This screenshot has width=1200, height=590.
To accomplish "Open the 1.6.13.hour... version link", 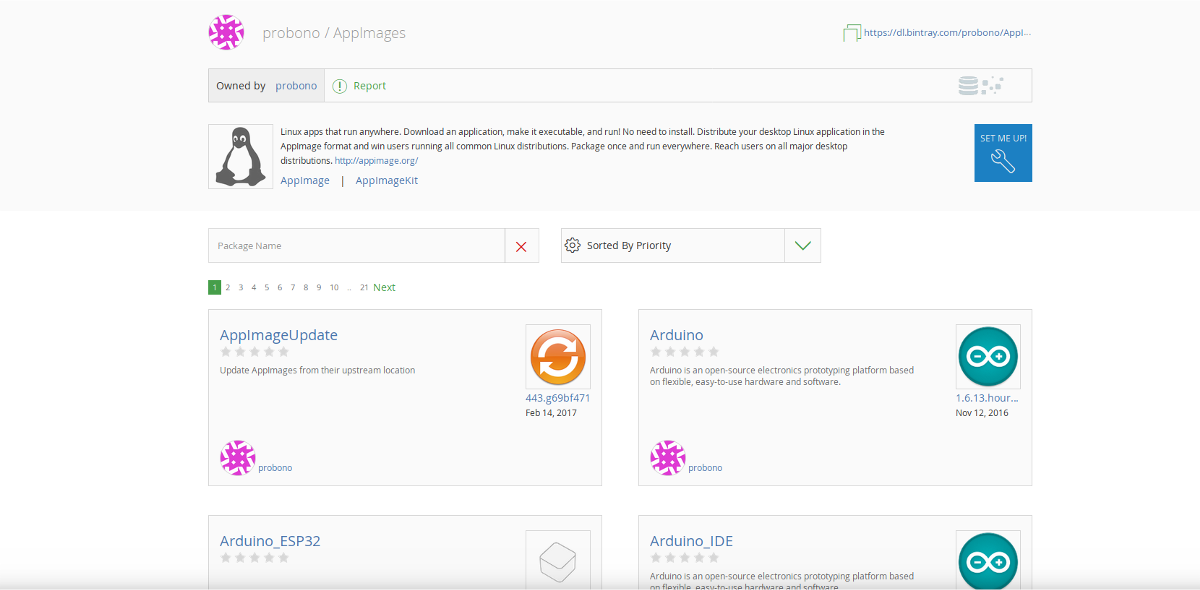I will [988, 398].
